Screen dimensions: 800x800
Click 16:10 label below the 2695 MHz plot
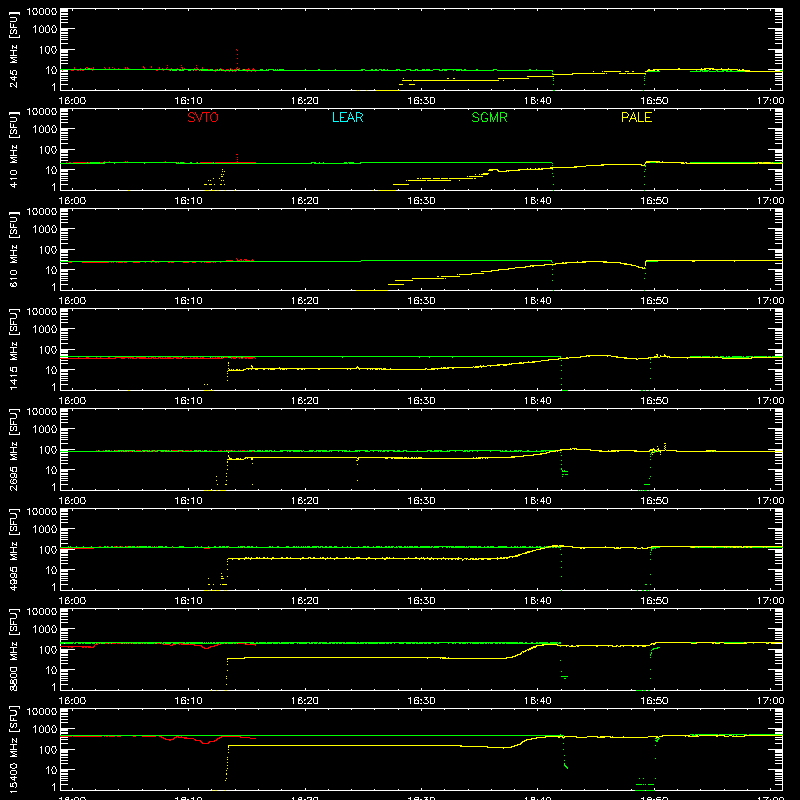pos(189,501)
